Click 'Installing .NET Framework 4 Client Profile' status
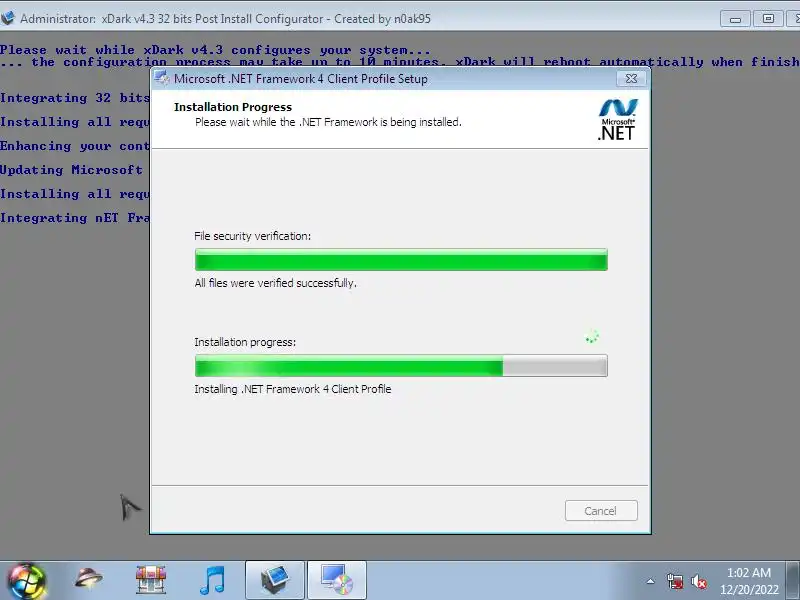Image resolution: width=800 pixels, height=600 pixels. pyautogui.click(x=293, y=389)
